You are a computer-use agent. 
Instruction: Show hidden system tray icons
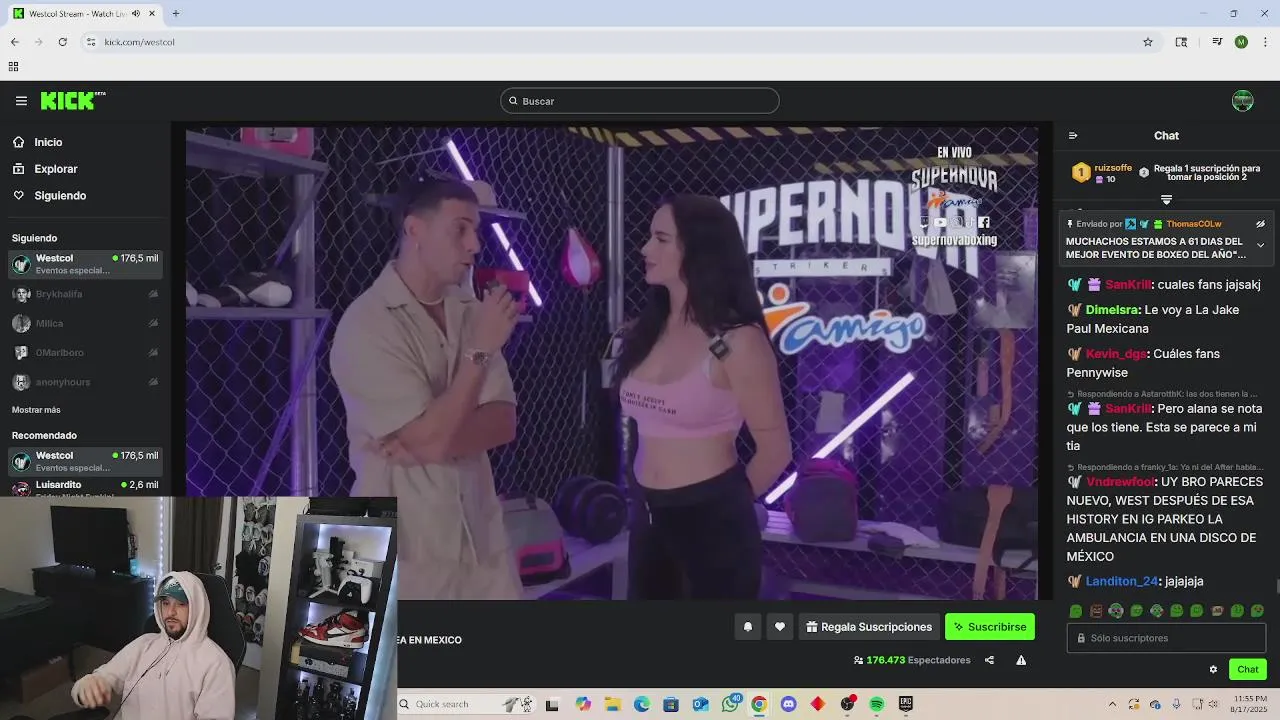1112,704
